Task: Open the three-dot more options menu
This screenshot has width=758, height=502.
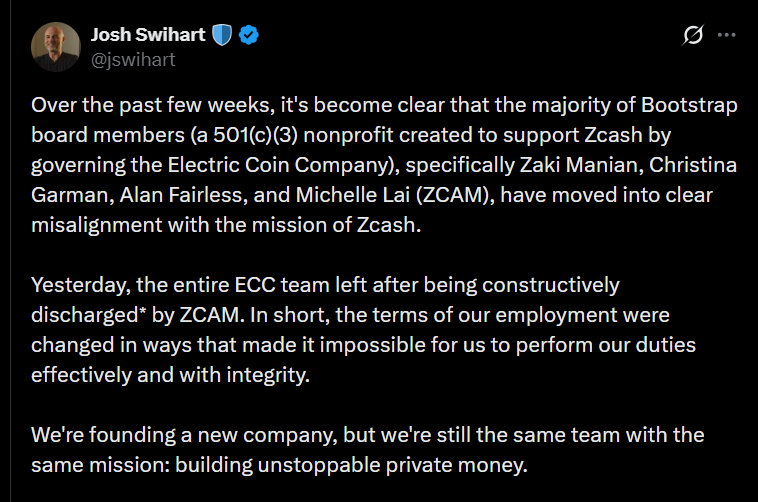Action: coord(728,35)
